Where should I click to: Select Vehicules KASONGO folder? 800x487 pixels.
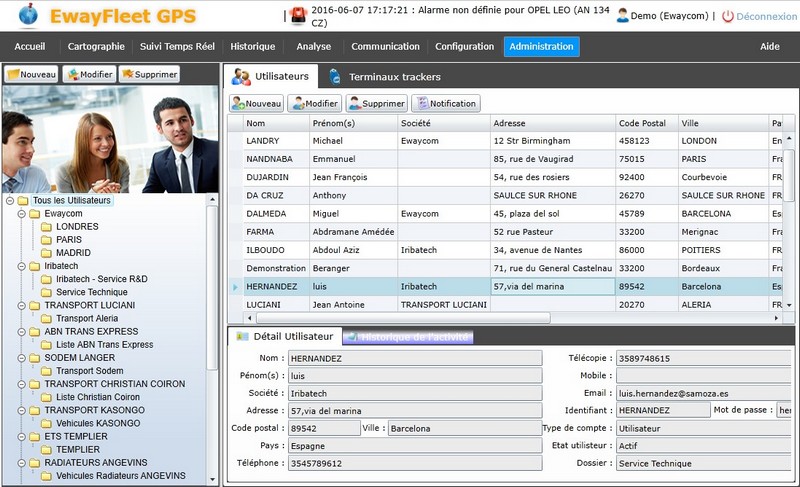click(x=98, y=423)
